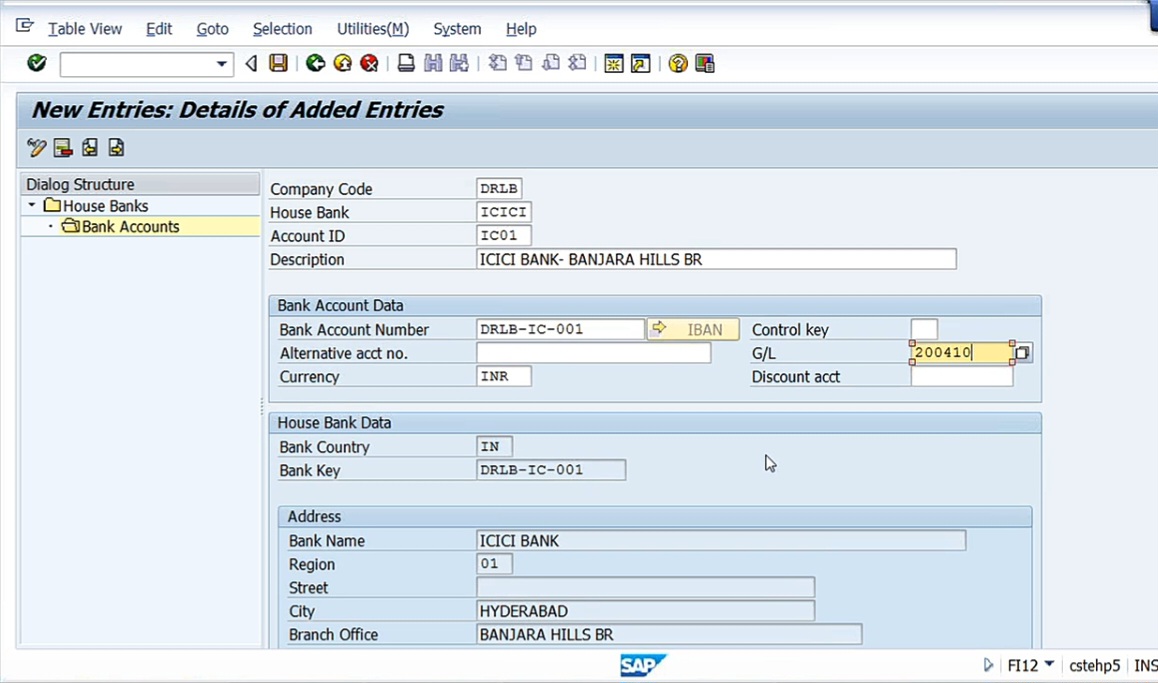Click the Currency field
The height and width of the screenshot is (683, 1158).
(504, 377)
